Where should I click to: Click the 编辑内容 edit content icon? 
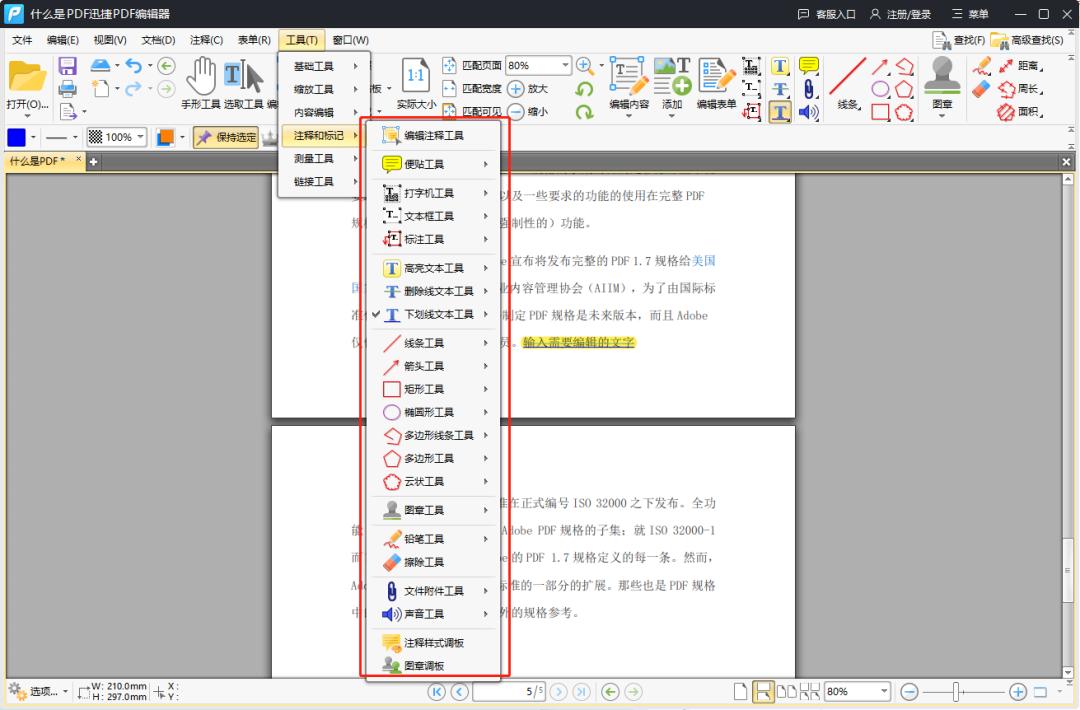coord(629,82)
